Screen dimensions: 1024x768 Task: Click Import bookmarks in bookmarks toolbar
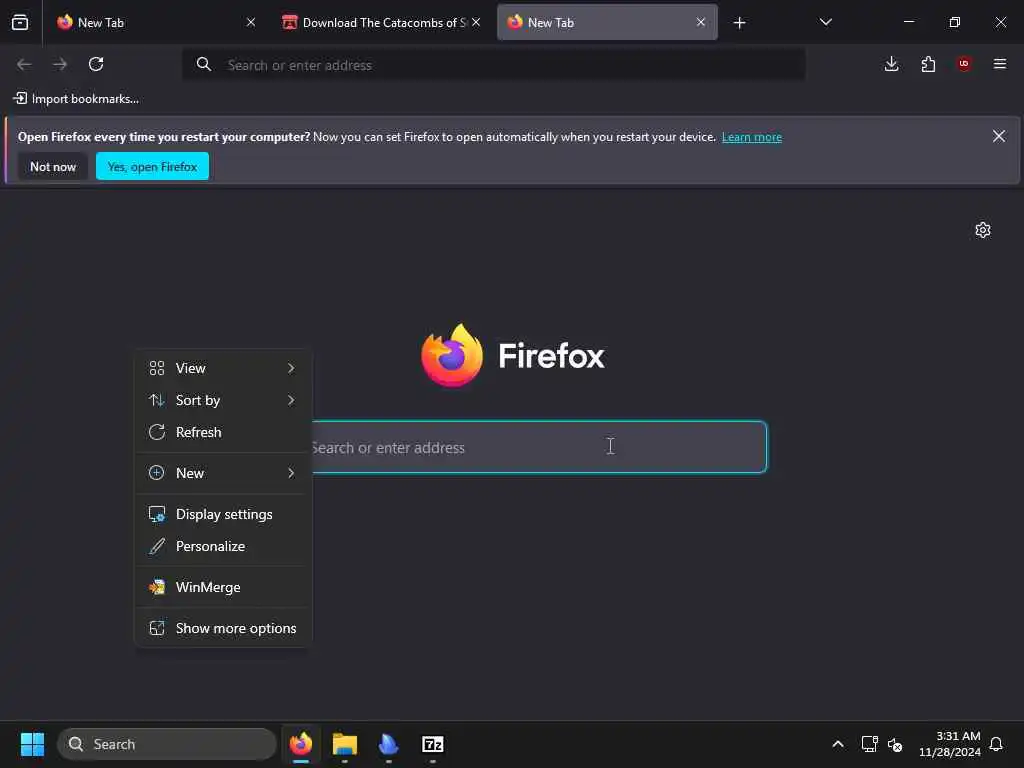(x=76, y=99)
